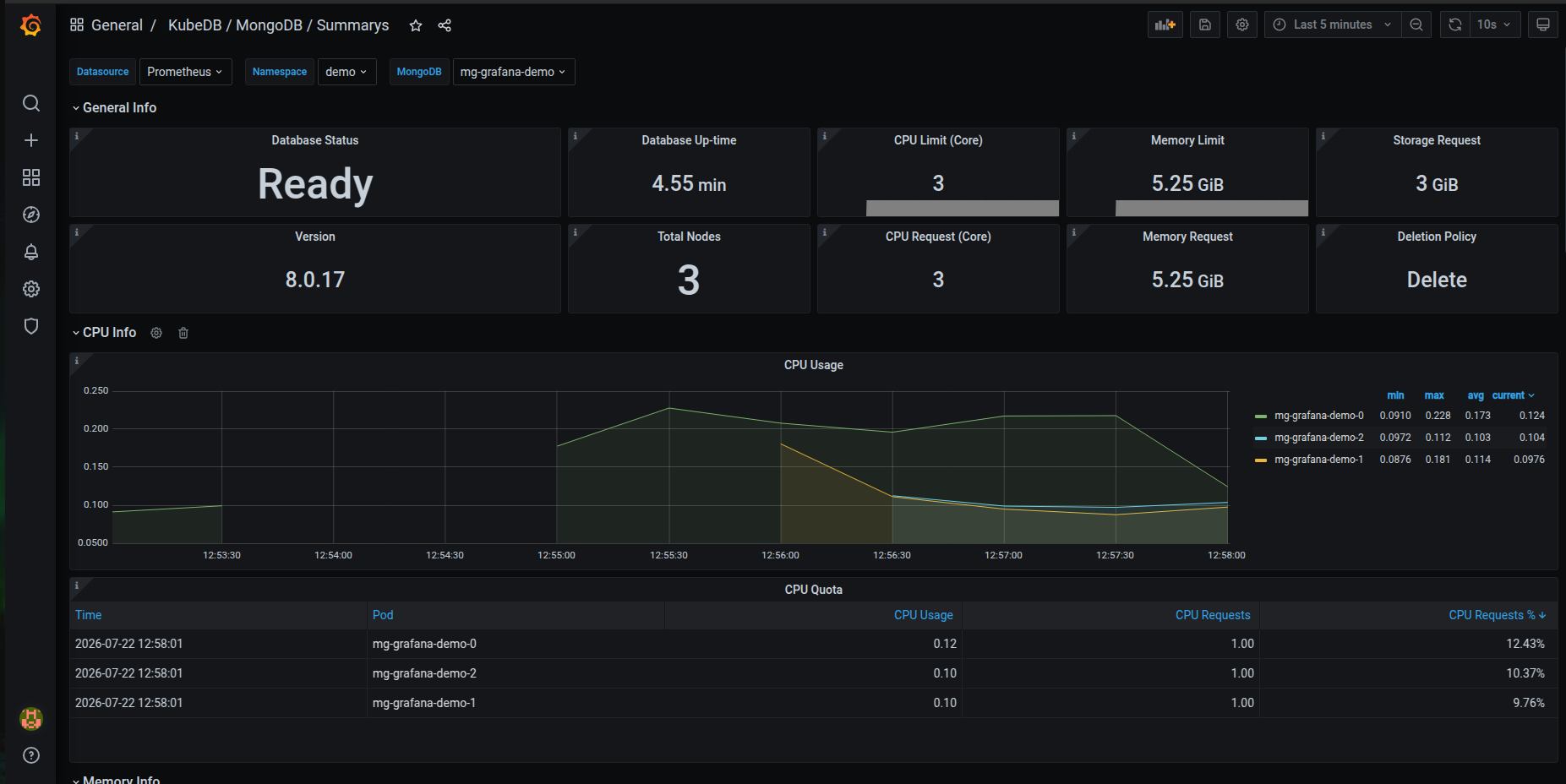The width and height of the screenshot is (1566, 784).
Task: Share the dashboard via share icon
Action: [x=445, y=25]
